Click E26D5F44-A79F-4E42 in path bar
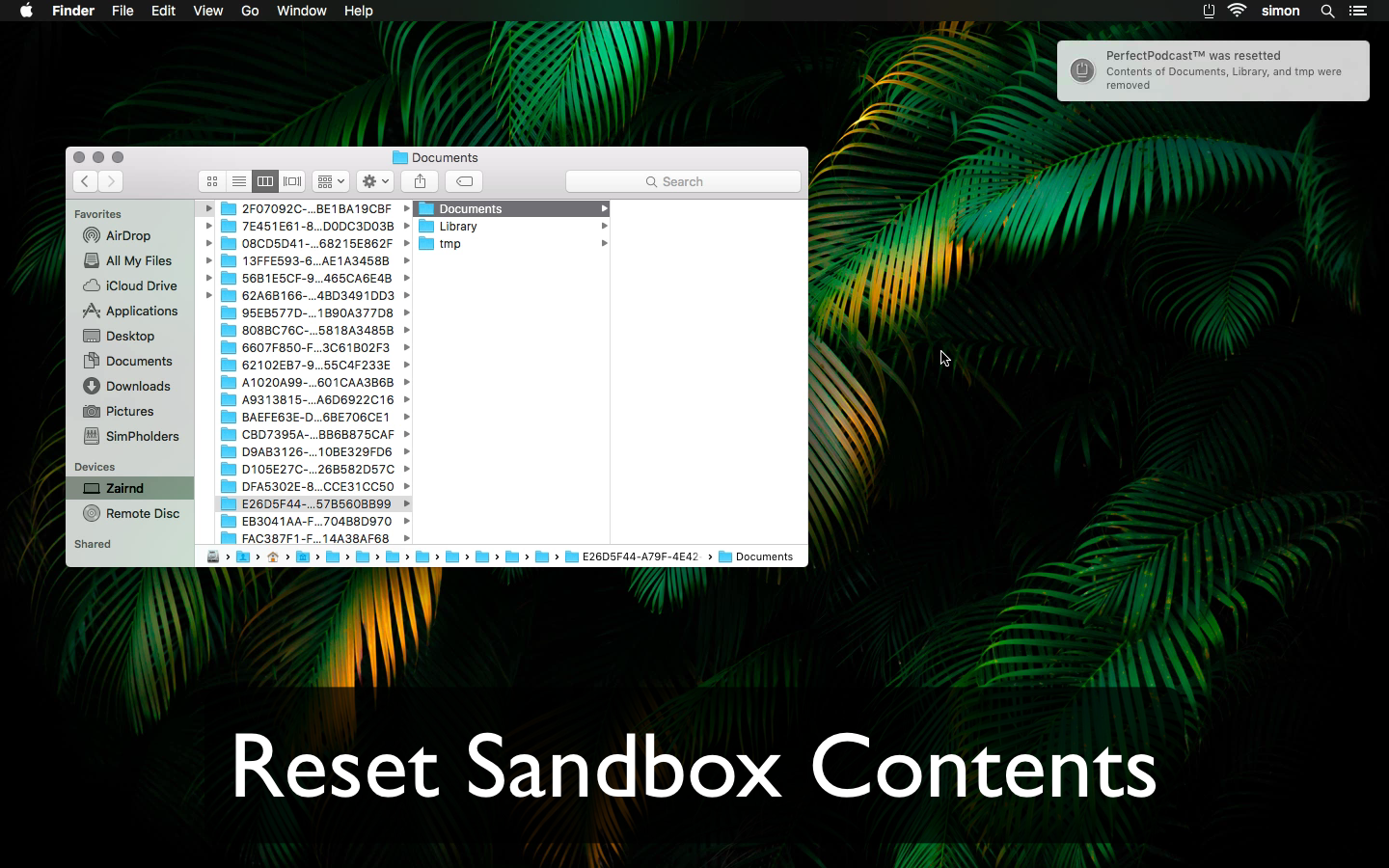 (x=632, y=556)
